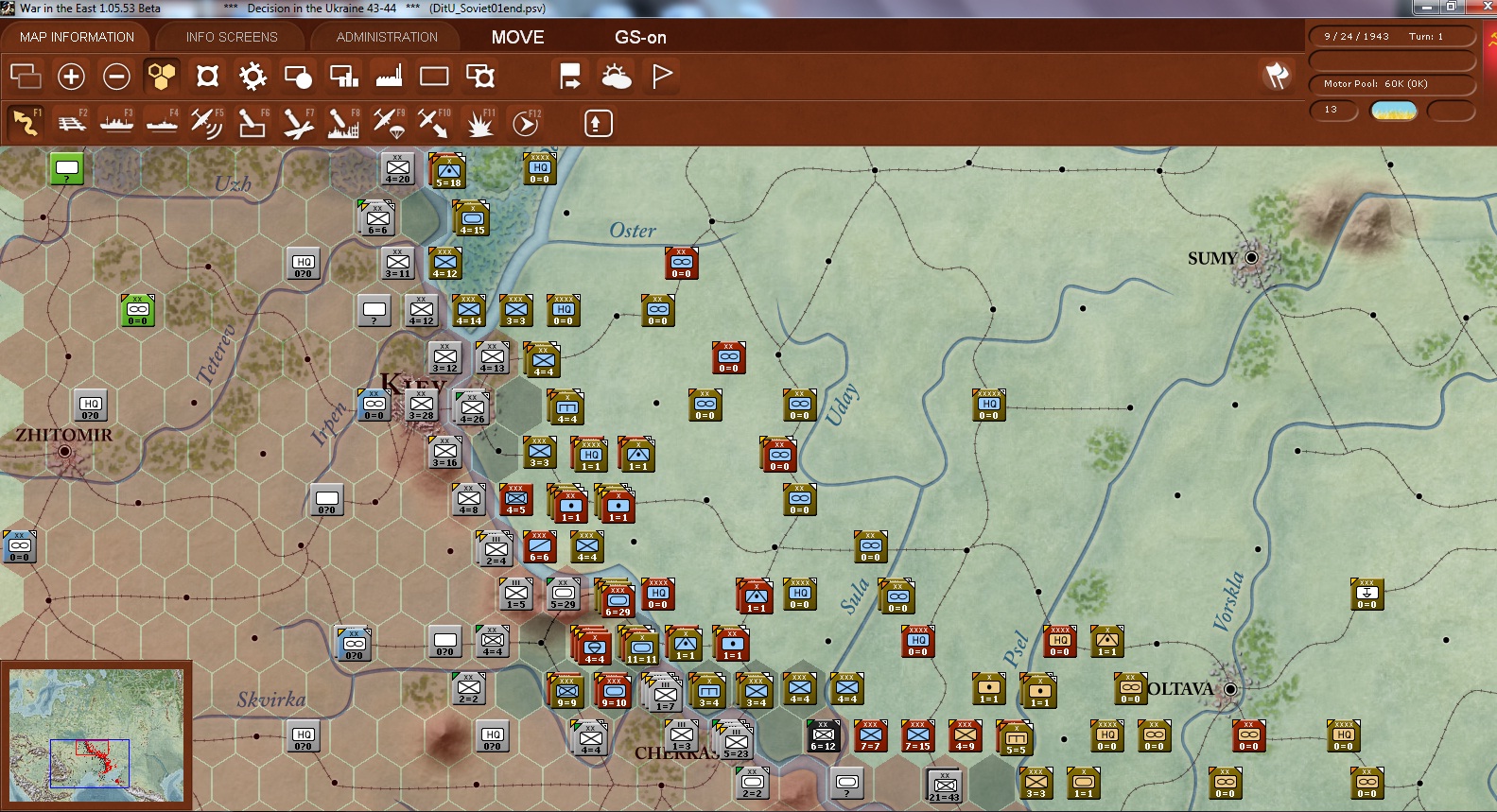
Task: Select Rail mode (F2) icon
Action: 71,123
